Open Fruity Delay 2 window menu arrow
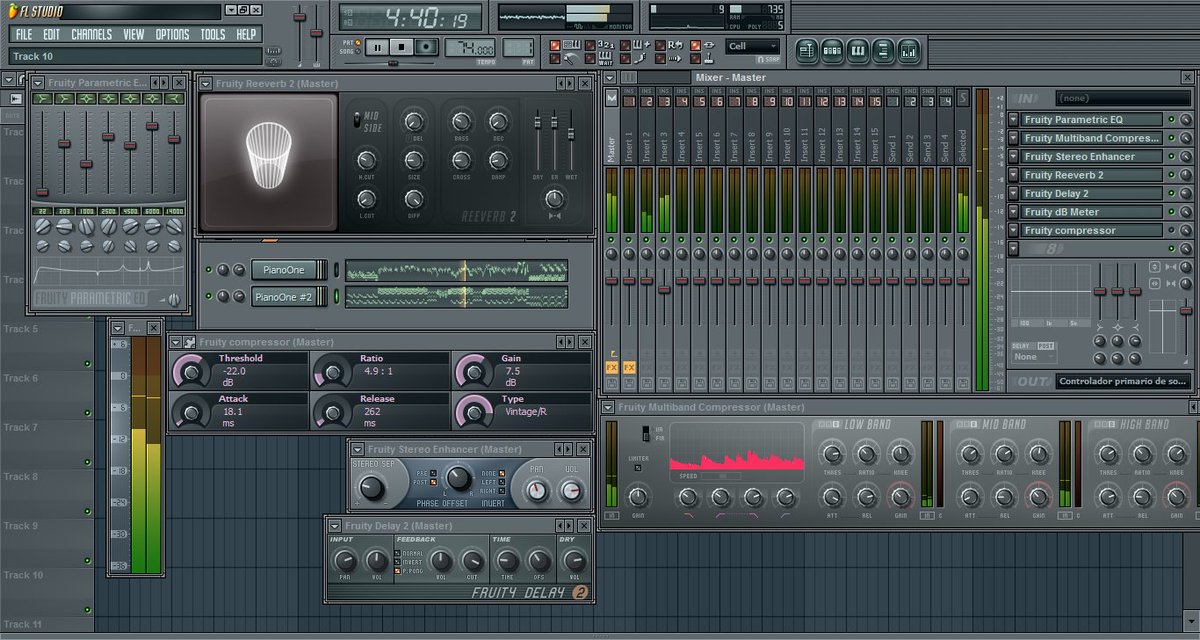 click(335, 526)
